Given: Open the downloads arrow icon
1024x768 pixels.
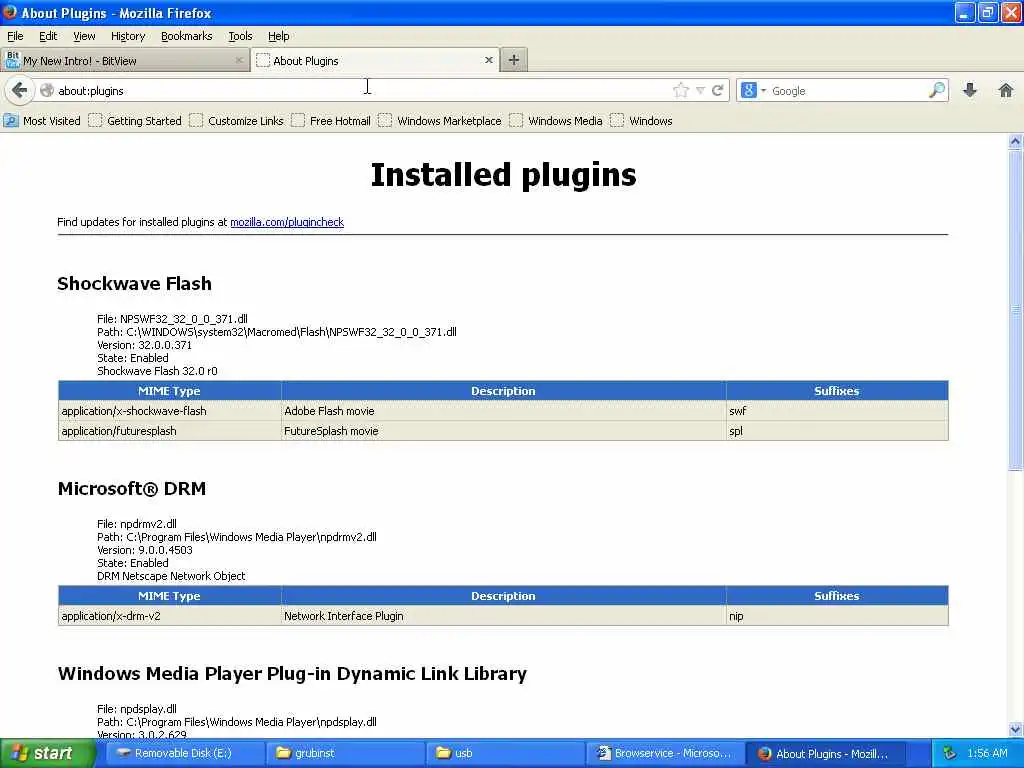Looking at the screenshot, I should click(x=970, y=90).
